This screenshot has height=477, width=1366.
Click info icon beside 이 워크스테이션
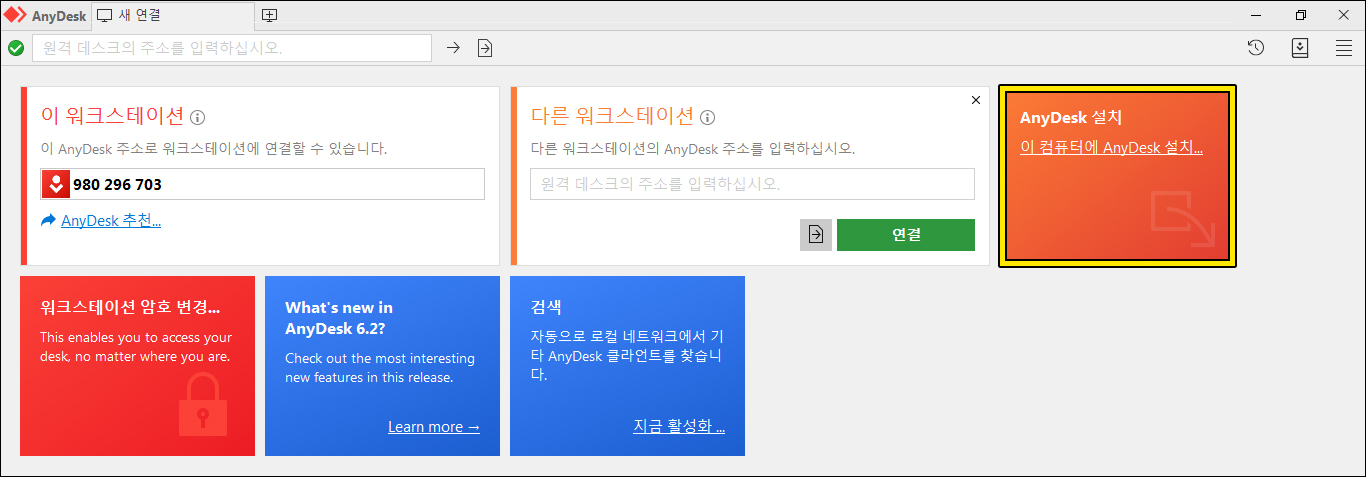(x=198, y=117)
